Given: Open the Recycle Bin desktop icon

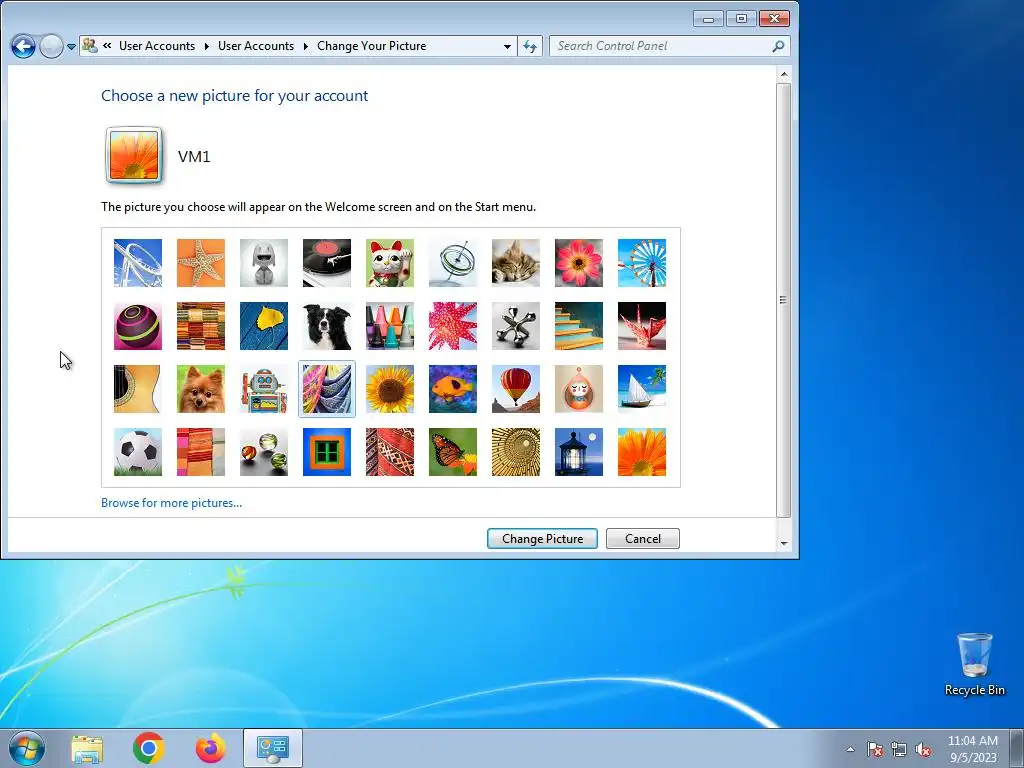Looking at the screenshot, I should point(974,664).
